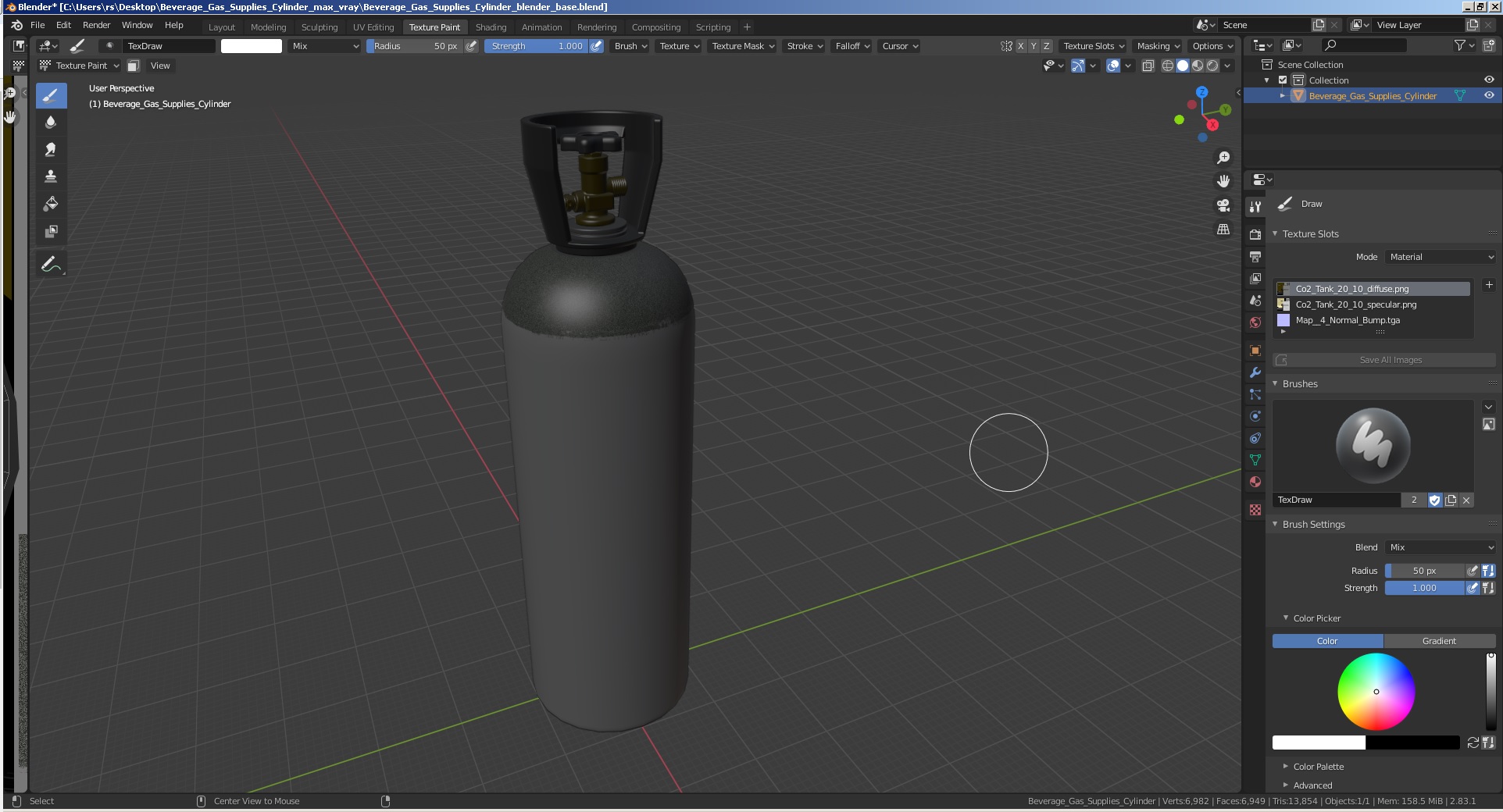The width and height of the screenshot is (1503, 812).
Task: Toggle X-ray display mode
Action: (1148, 66)
